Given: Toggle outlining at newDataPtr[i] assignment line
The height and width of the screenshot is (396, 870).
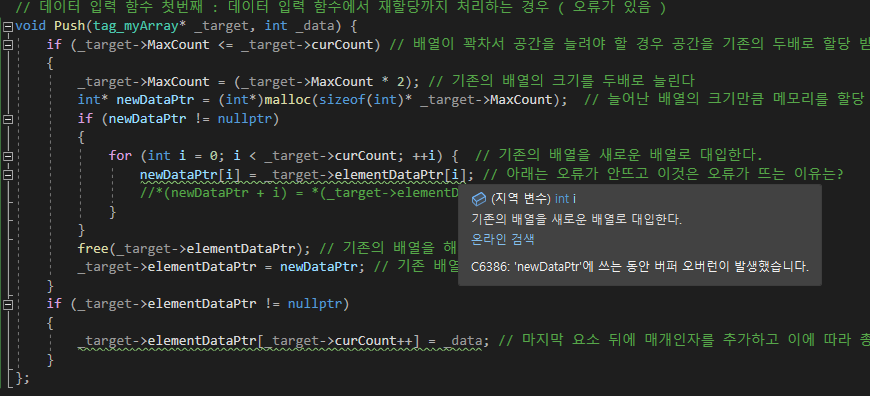Looking at the screenshot, I should coord(7,175).
